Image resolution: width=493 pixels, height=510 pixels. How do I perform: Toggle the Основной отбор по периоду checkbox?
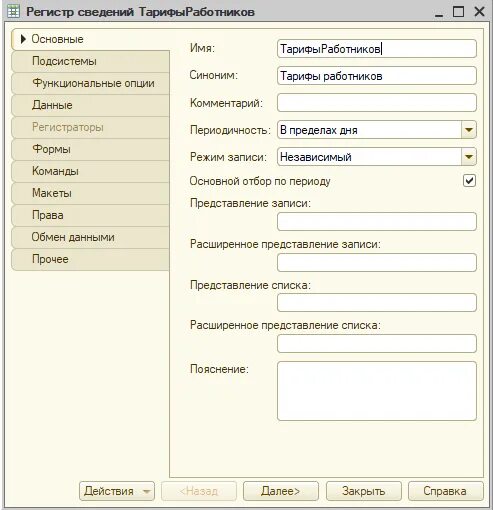(469, 181)
